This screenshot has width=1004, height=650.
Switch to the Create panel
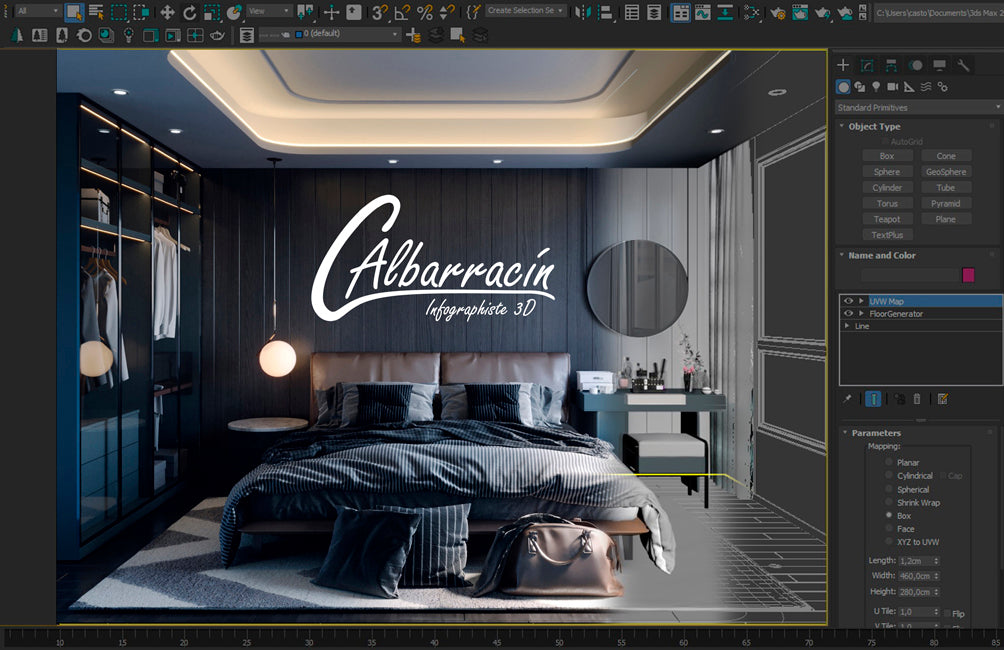(843, 65)
